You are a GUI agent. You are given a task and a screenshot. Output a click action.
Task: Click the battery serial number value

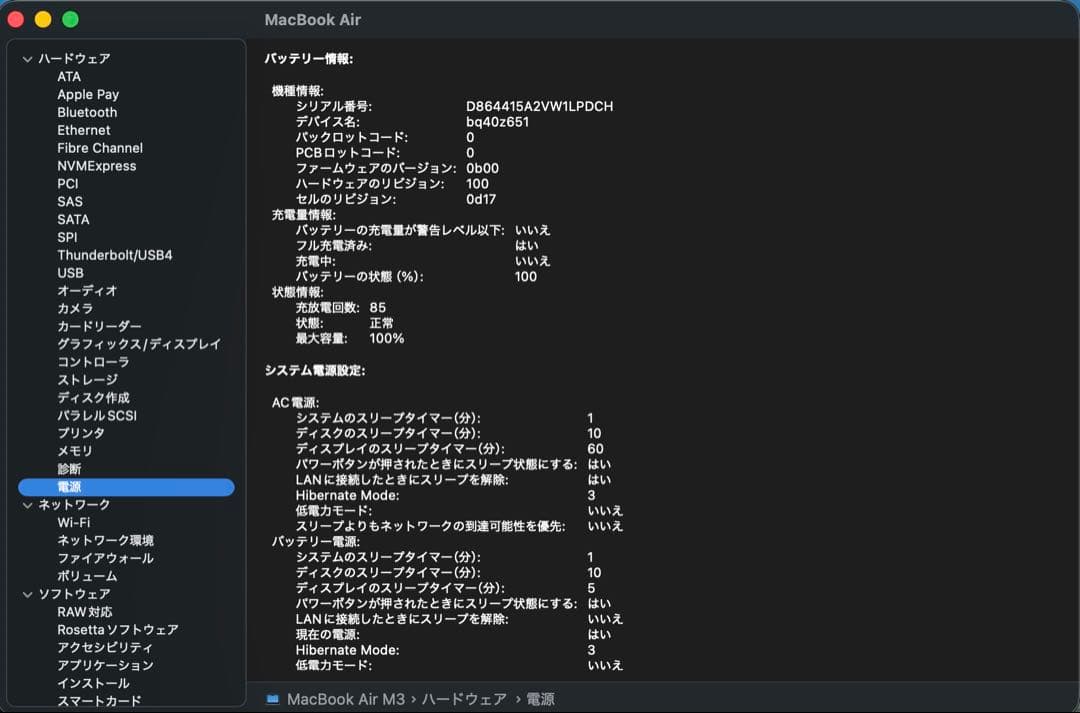[539, 106]
